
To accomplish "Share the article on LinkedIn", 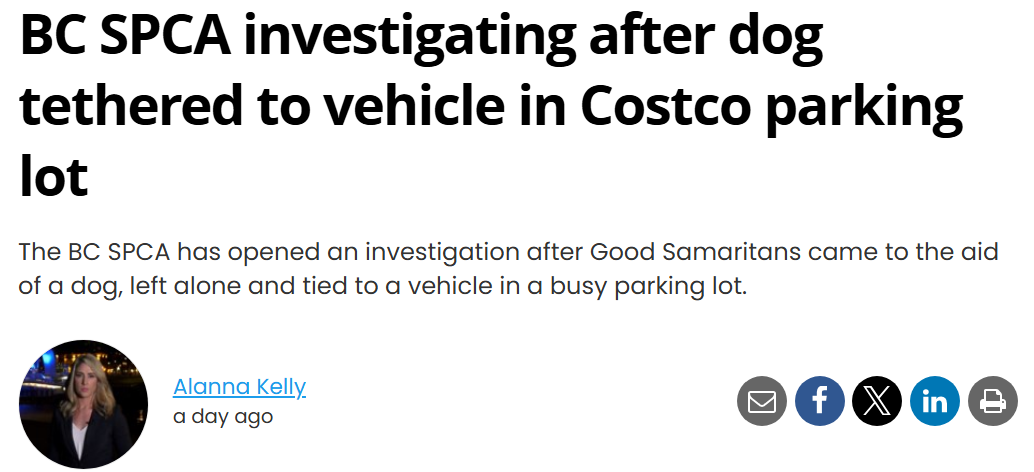I will (x=934, y=401).
